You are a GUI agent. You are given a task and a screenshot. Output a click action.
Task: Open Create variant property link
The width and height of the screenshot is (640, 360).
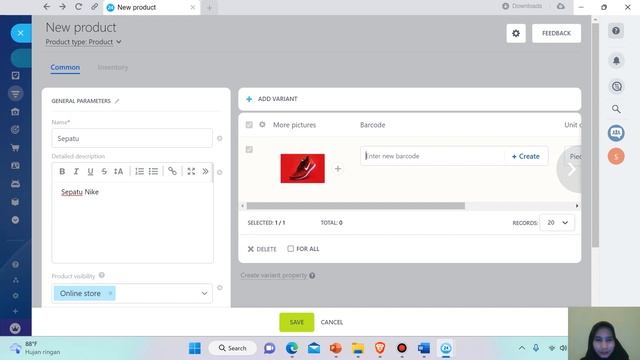[x=273, y=275]
